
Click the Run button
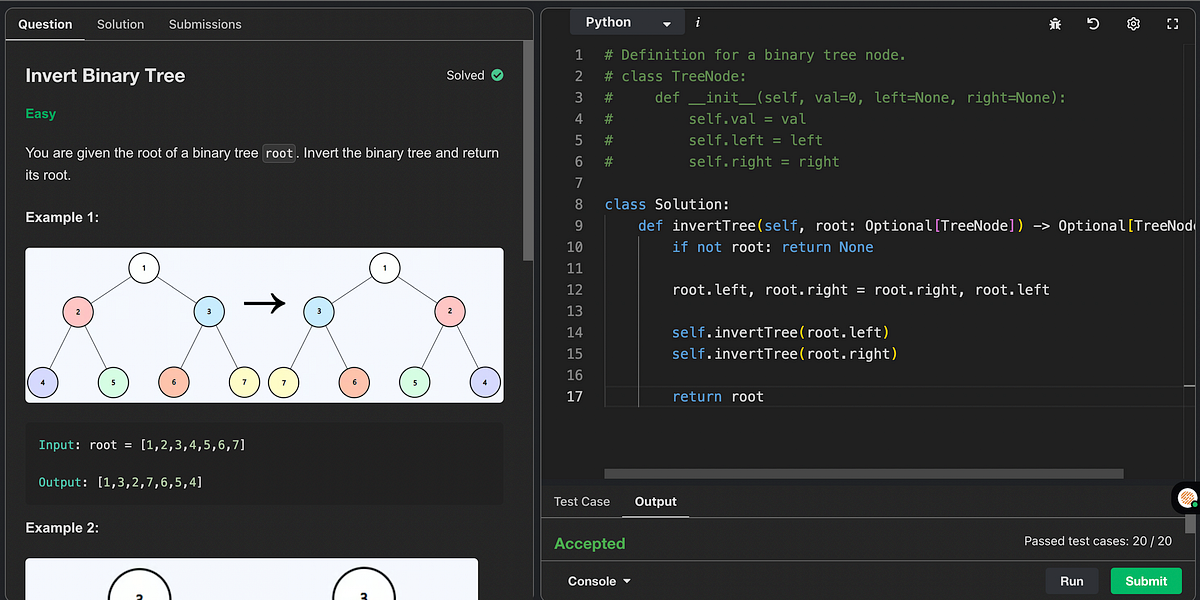click(1071, 580)
